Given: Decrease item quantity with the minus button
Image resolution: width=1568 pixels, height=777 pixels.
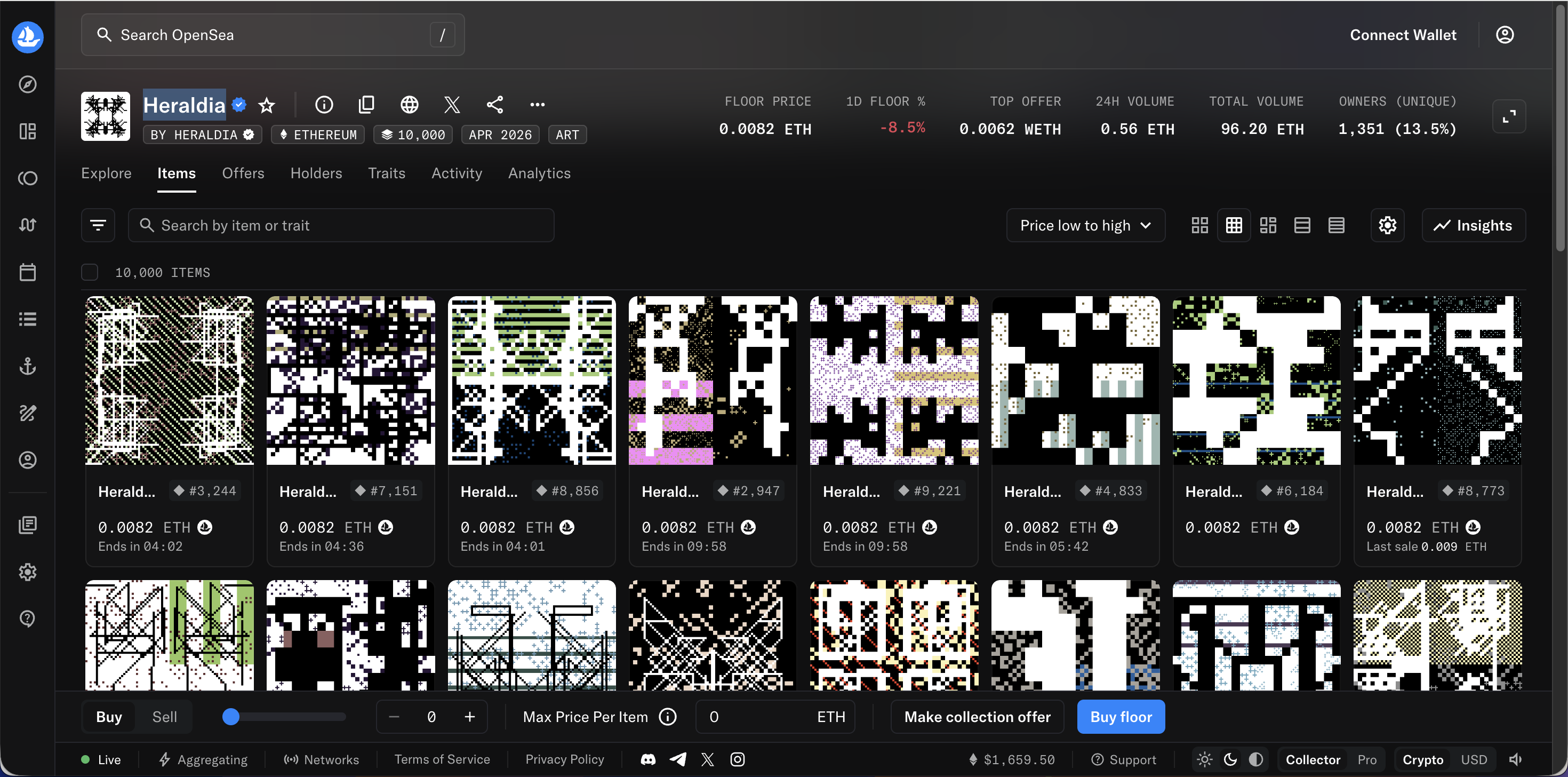Looking at the screenshot, I should [x=394, y=717].
